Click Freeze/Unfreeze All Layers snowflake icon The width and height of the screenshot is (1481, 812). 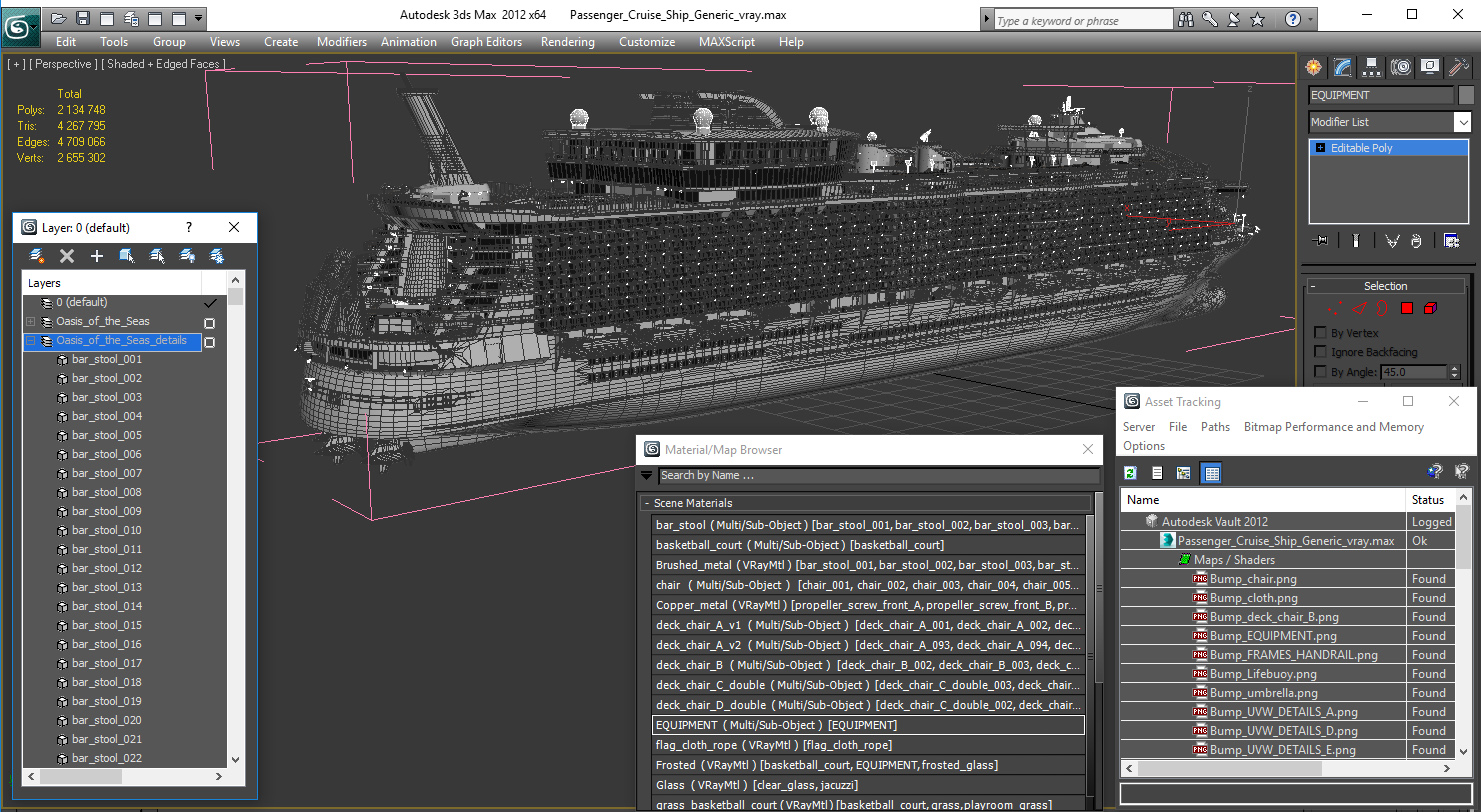click(216, 256)
